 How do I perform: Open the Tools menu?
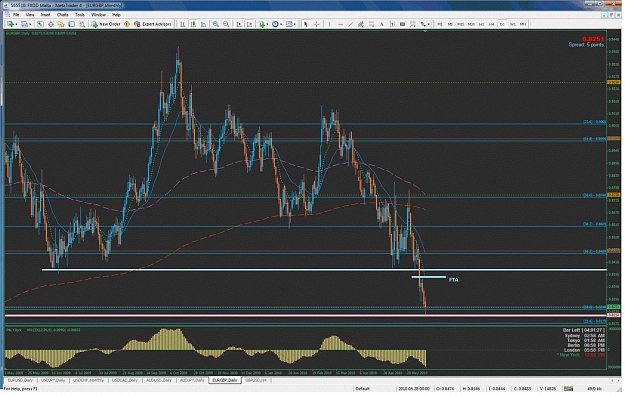80,15
